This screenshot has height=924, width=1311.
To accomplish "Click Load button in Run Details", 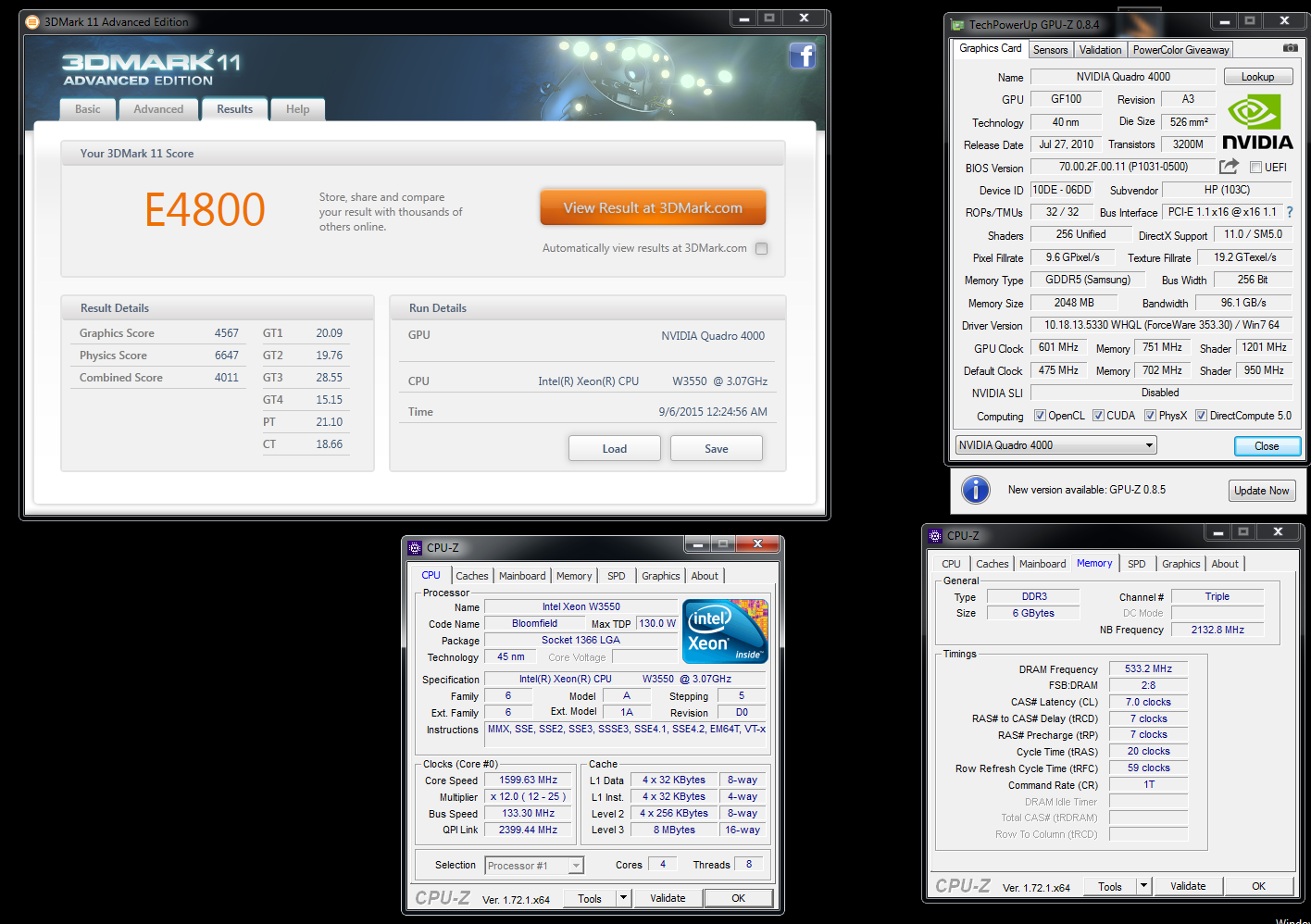I will pos(615,448).
